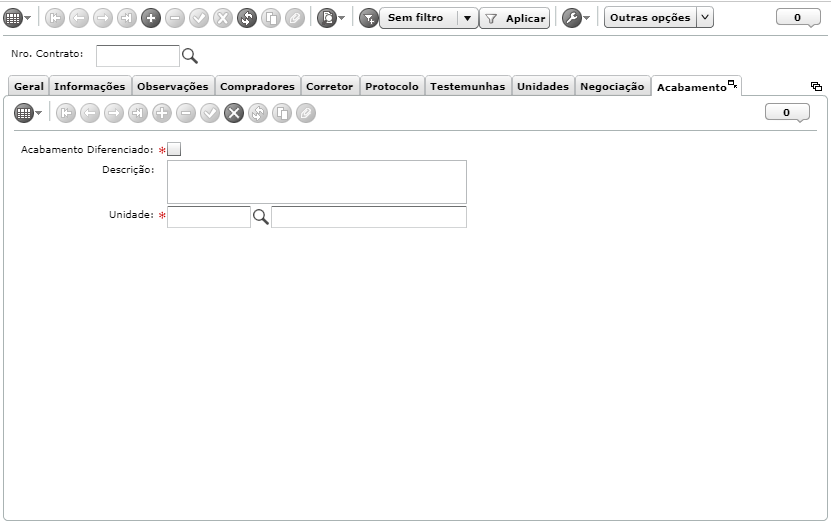The height and width of the screenshot is (521, 831).
Task: Go to last record in Acabamento toolbar
Action: (138, 113)
